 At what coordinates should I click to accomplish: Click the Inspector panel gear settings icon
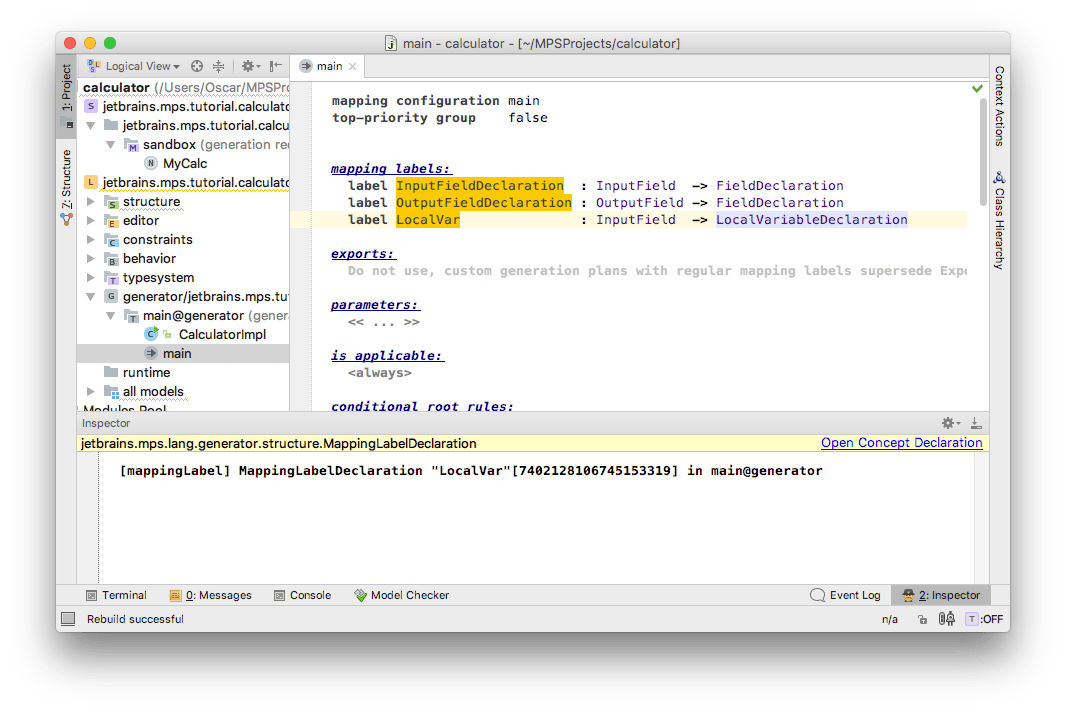tap(949, 423)
